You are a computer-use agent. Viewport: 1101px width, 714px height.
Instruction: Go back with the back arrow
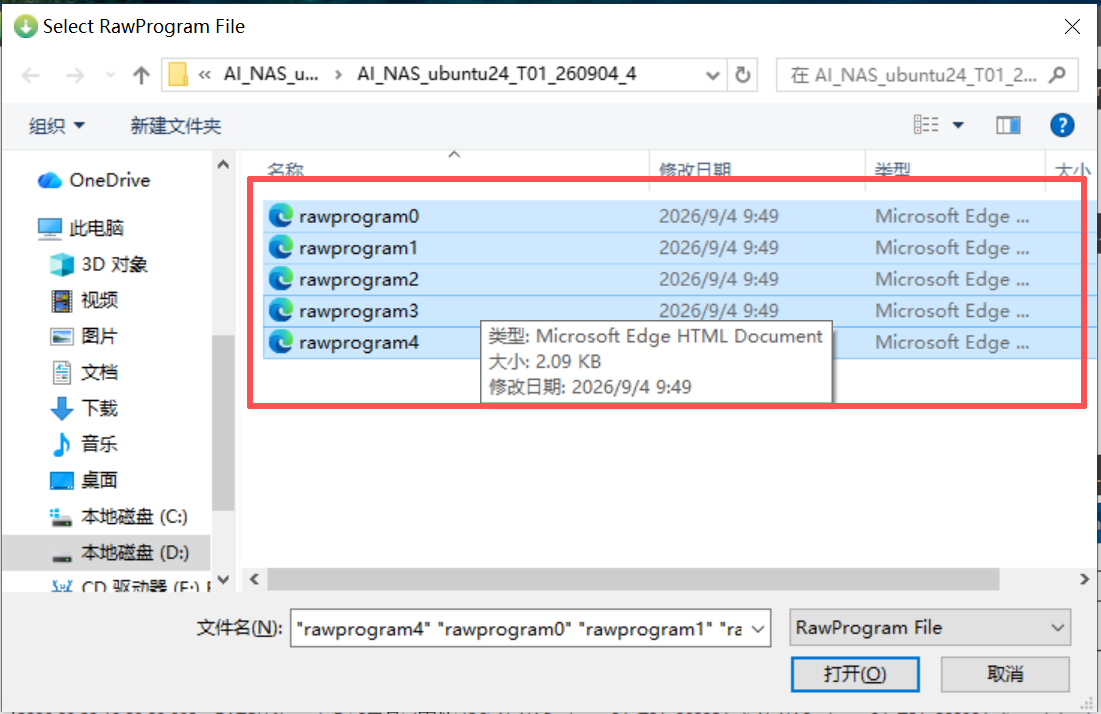(x=31, y=74)
